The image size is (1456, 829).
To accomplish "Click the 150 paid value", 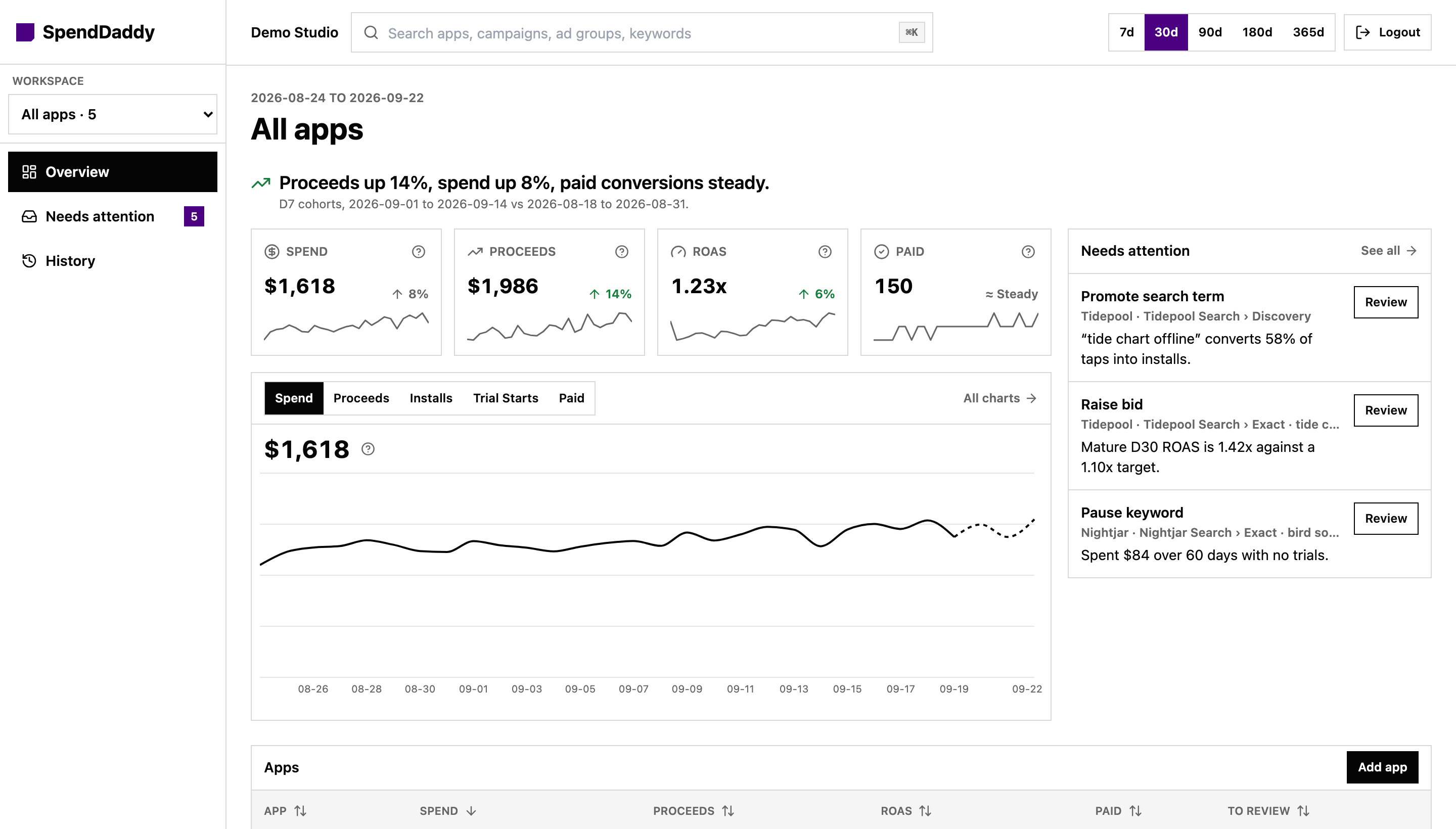I will point(893,287).
